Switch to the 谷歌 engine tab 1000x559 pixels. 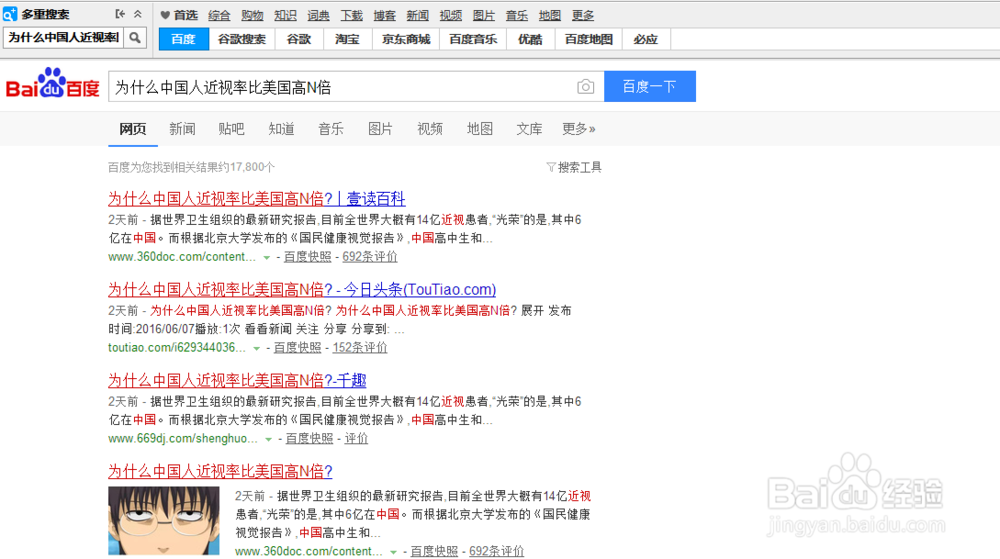tap(298, 40)
